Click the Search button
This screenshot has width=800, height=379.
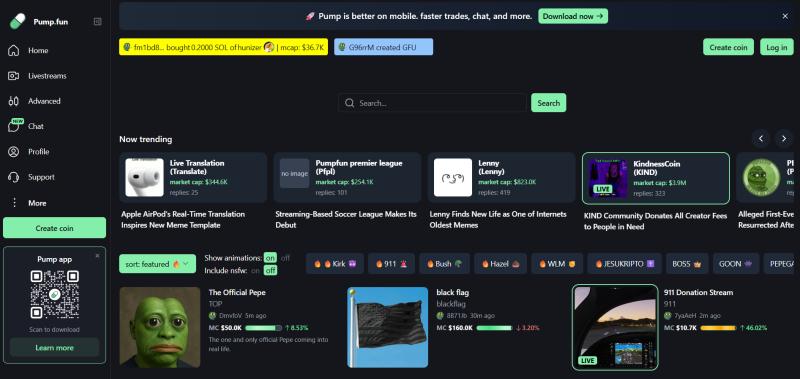(548, 103)
